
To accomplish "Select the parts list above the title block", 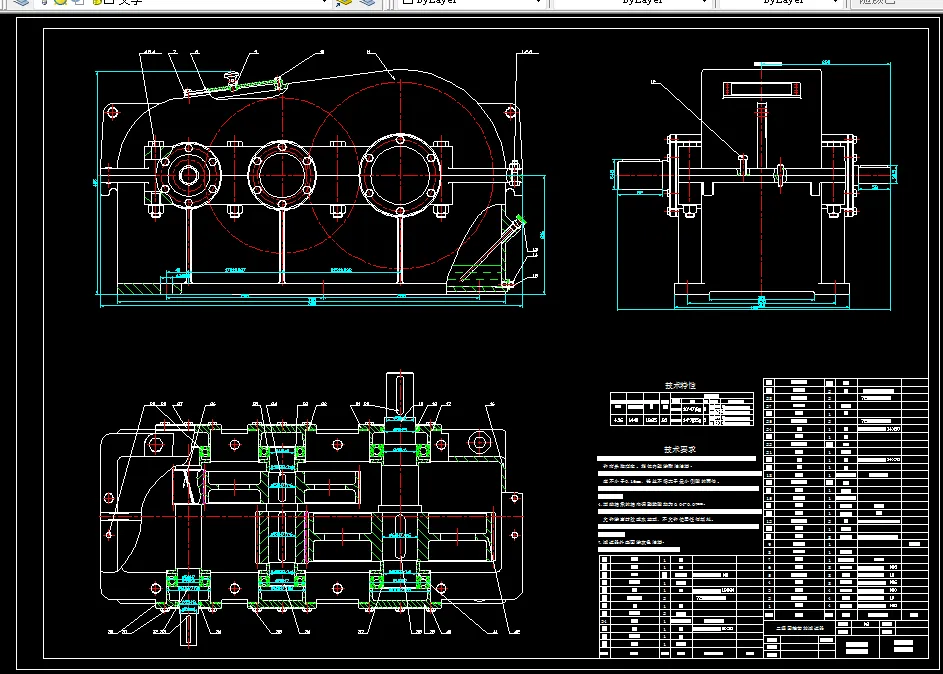I will click(846, 500).
